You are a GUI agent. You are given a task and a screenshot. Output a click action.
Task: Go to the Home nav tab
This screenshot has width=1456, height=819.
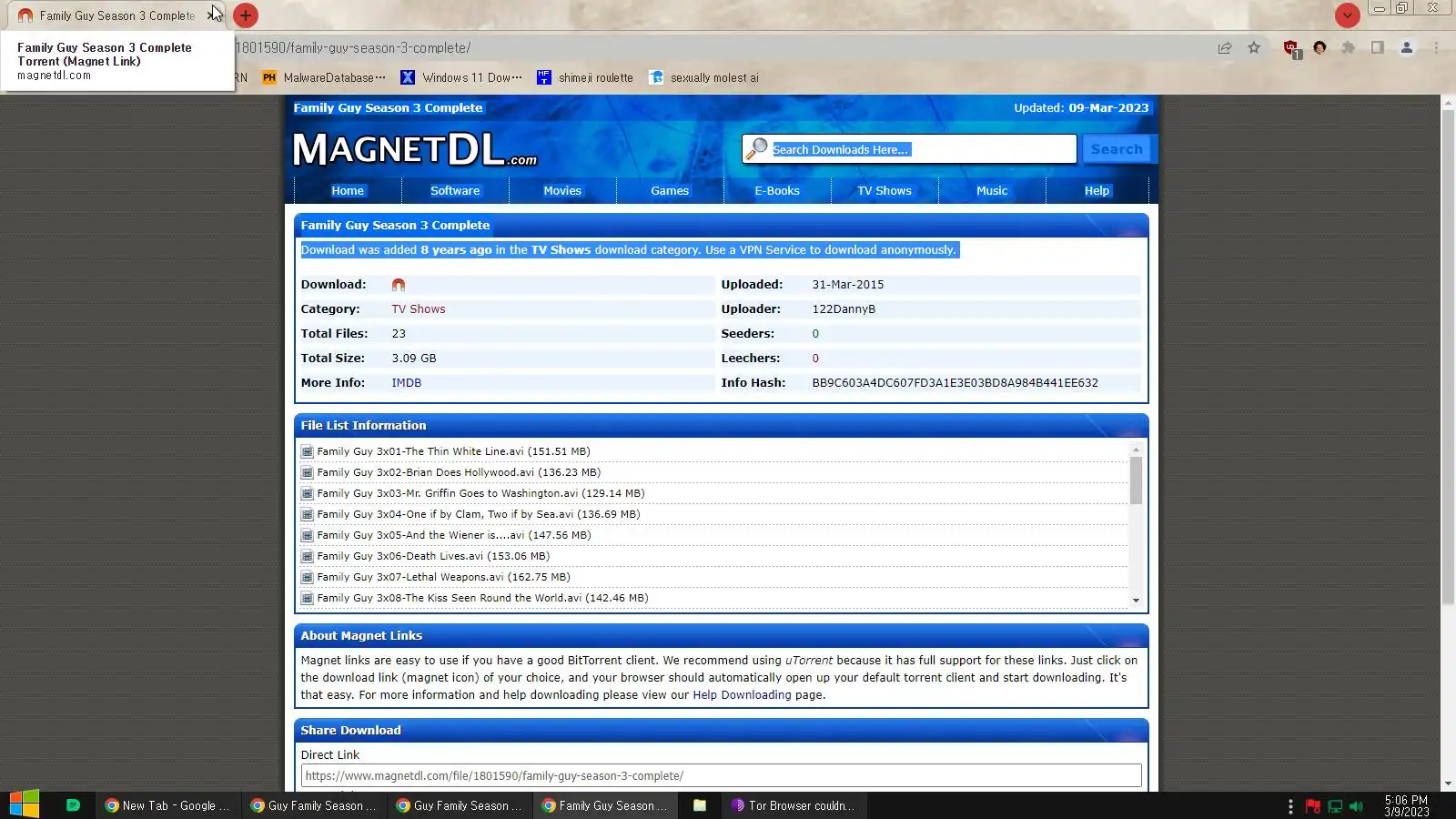[348, 191]
